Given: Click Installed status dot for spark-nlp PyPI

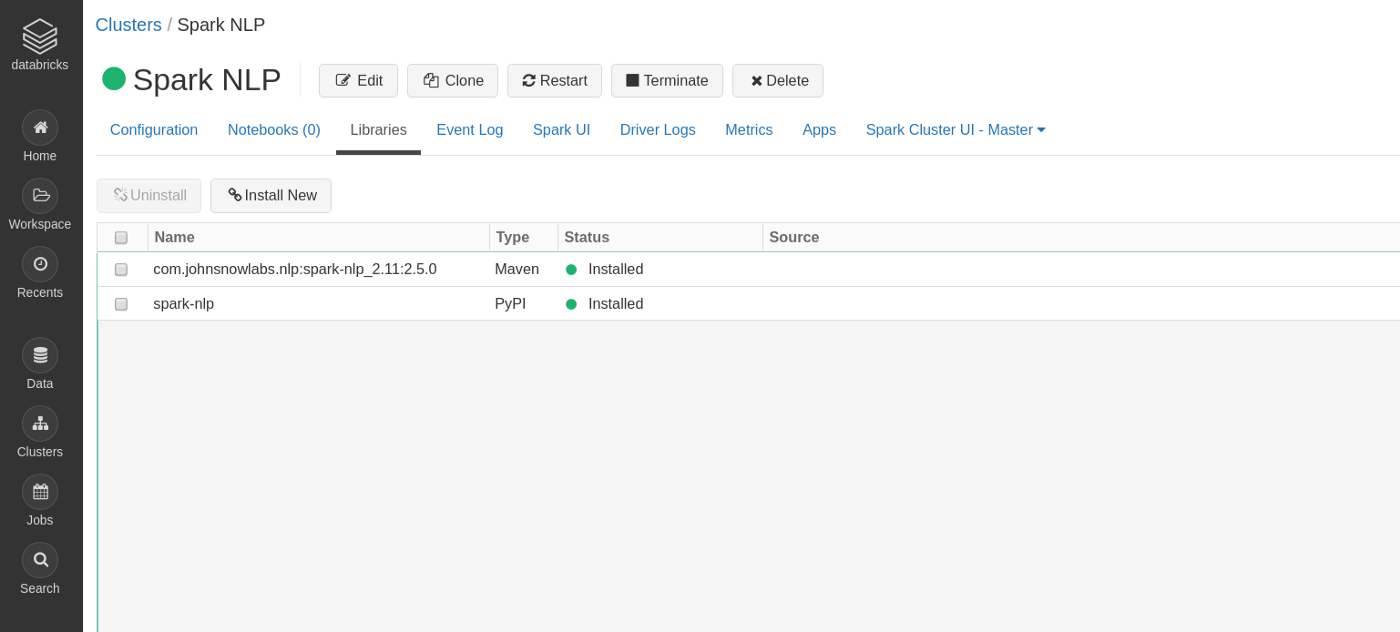Looking at the screenshot, I should pyautogui.click(x=571, y=304).
